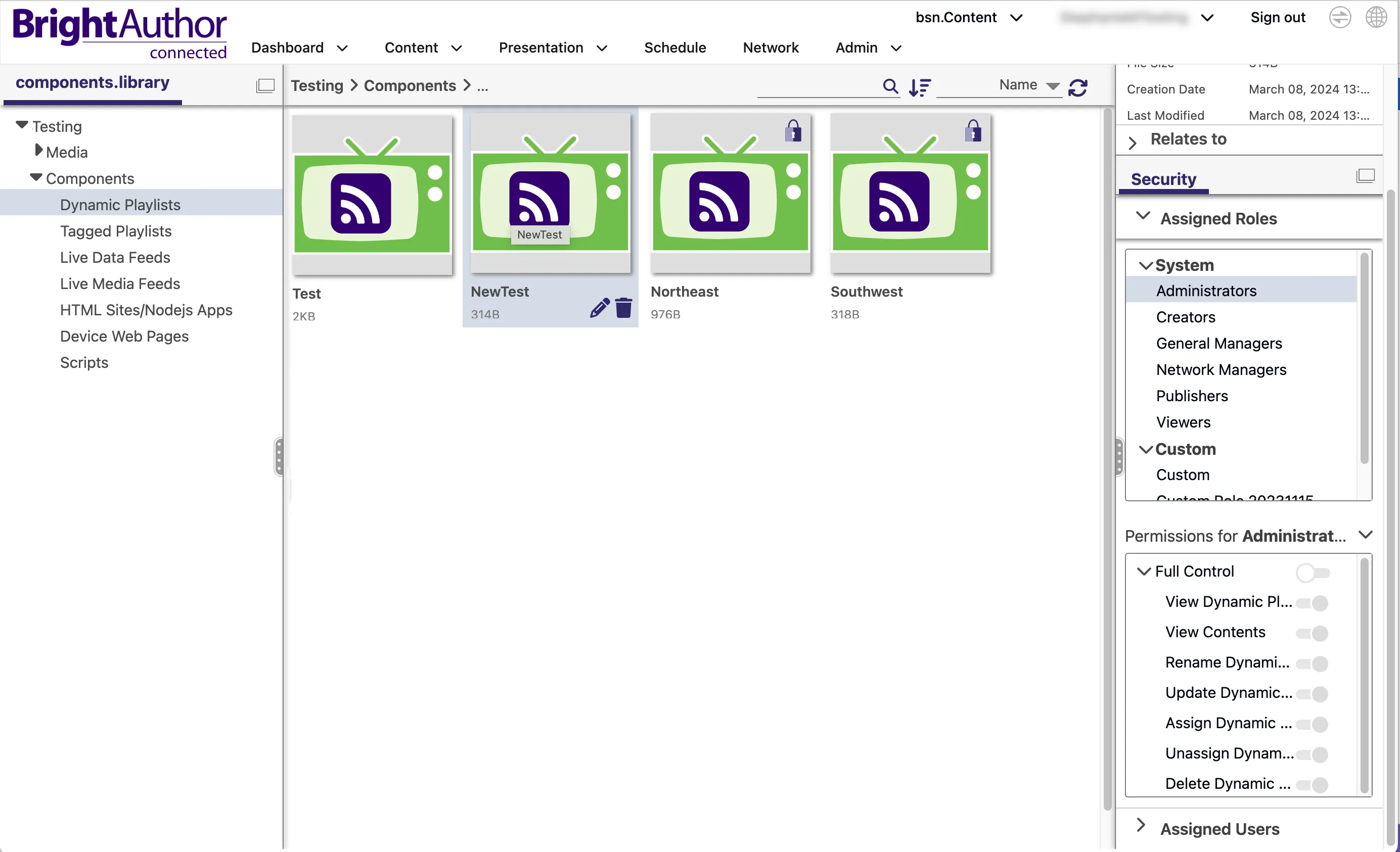Open the Dashboard menu
The width and height of the screenshot is (1400, 852).
tap(299, 48)
